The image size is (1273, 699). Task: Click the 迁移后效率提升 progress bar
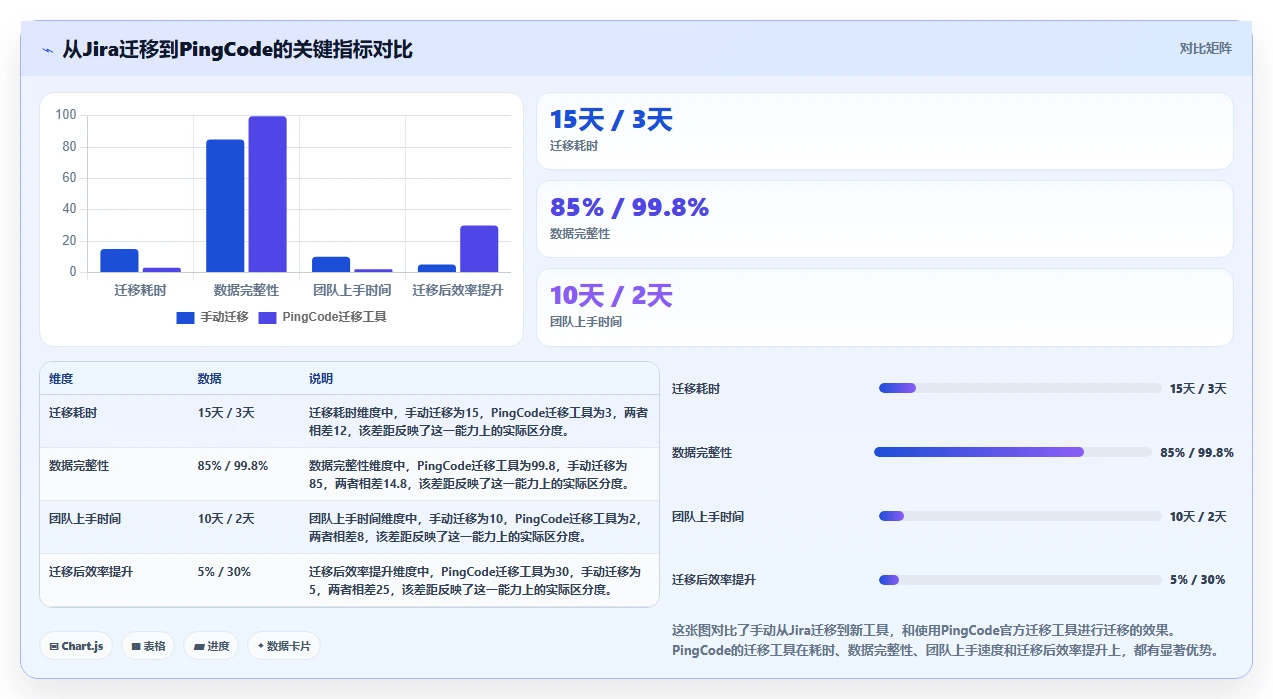(x=1020, y=580)
